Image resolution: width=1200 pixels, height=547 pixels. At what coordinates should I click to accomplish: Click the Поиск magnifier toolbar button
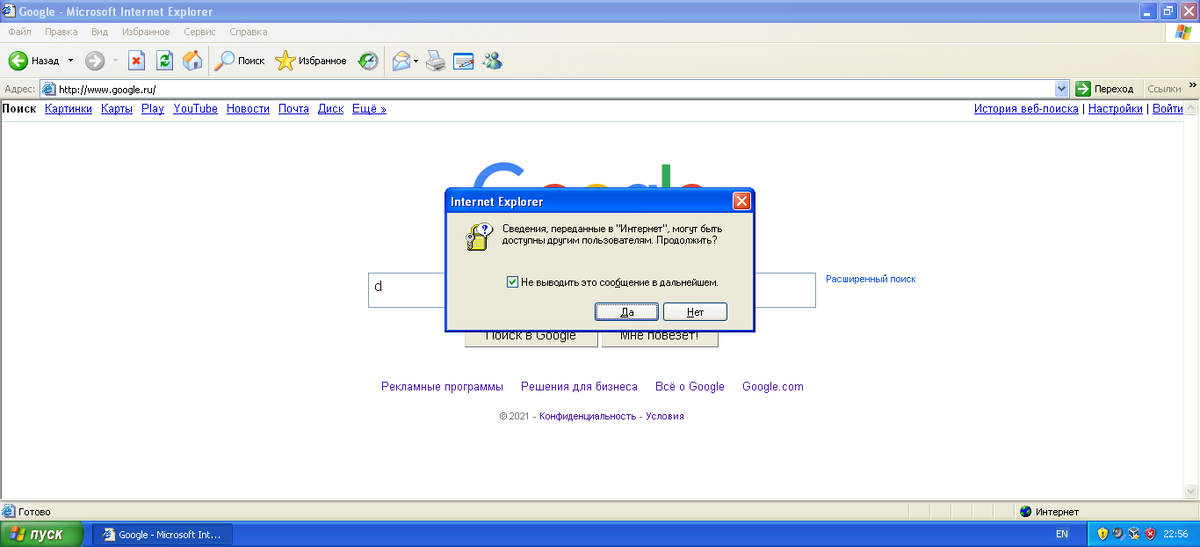[241, 61]
